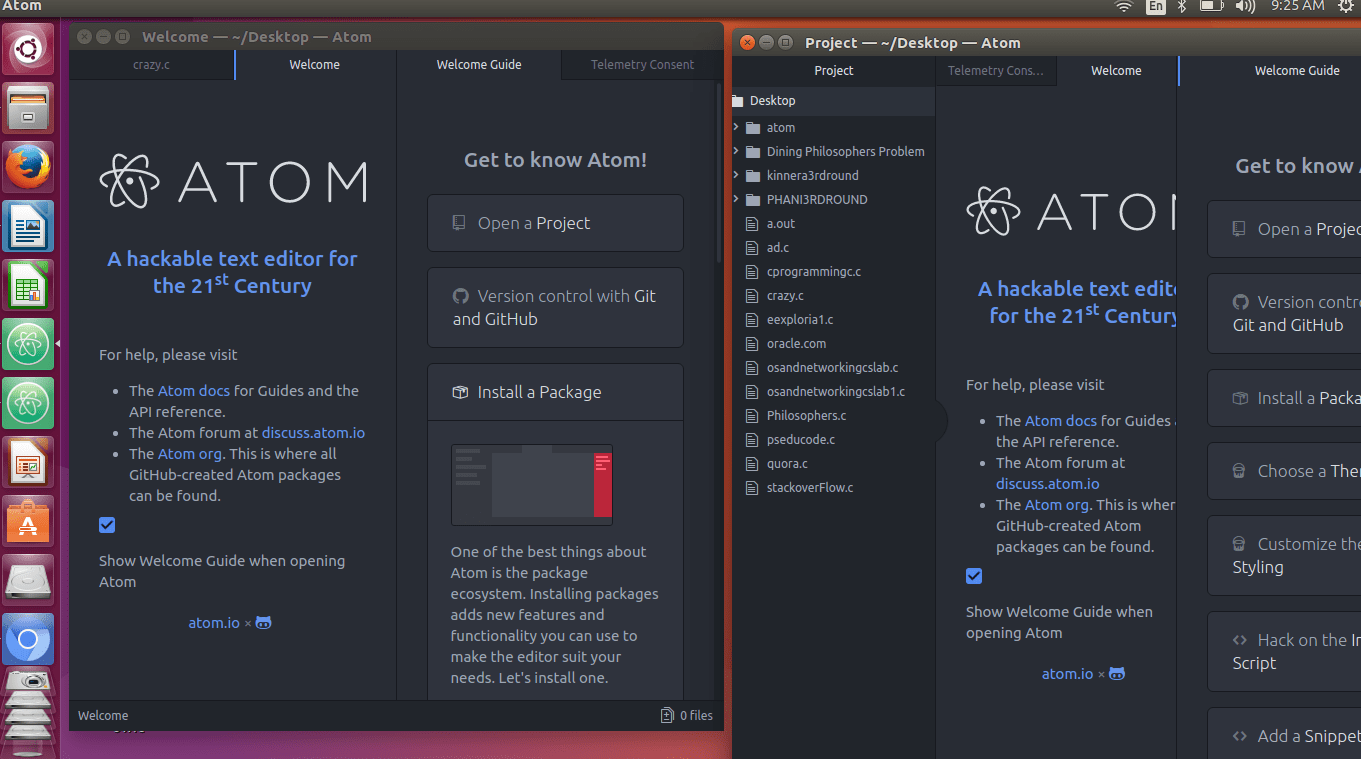The image size is (1361, 759).
Task: Click the book icon on Open a Project
Action: (459, 222)
